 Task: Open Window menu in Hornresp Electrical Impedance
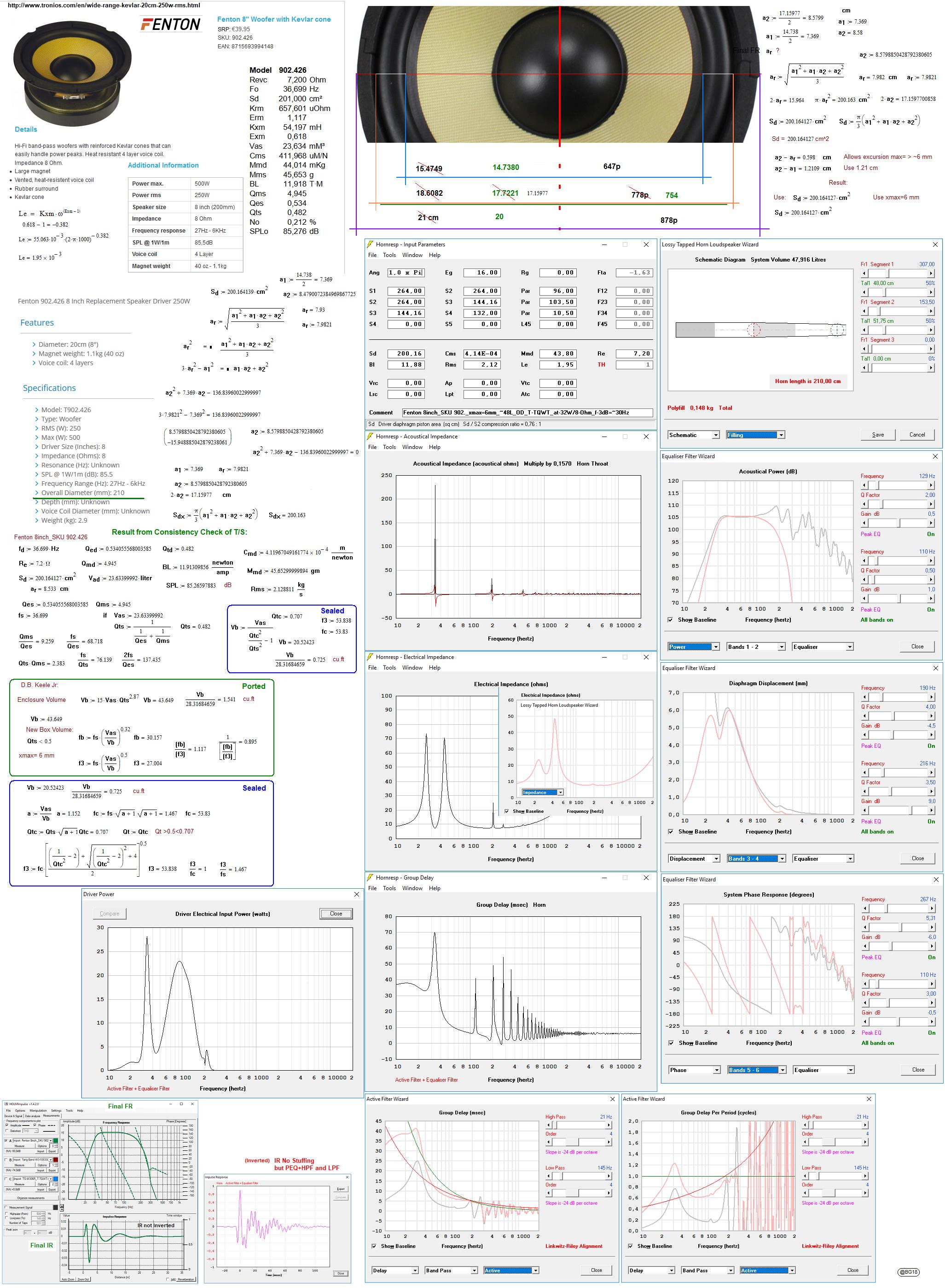[412, 667]
